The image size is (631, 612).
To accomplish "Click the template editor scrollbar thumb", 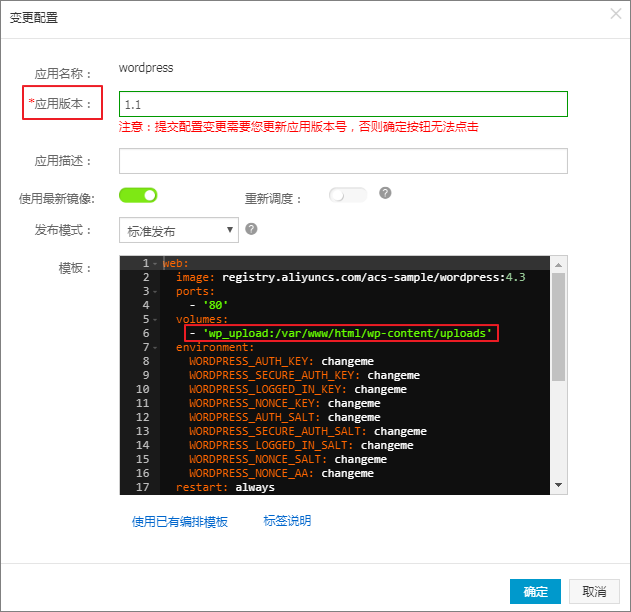I will [558, 327].
